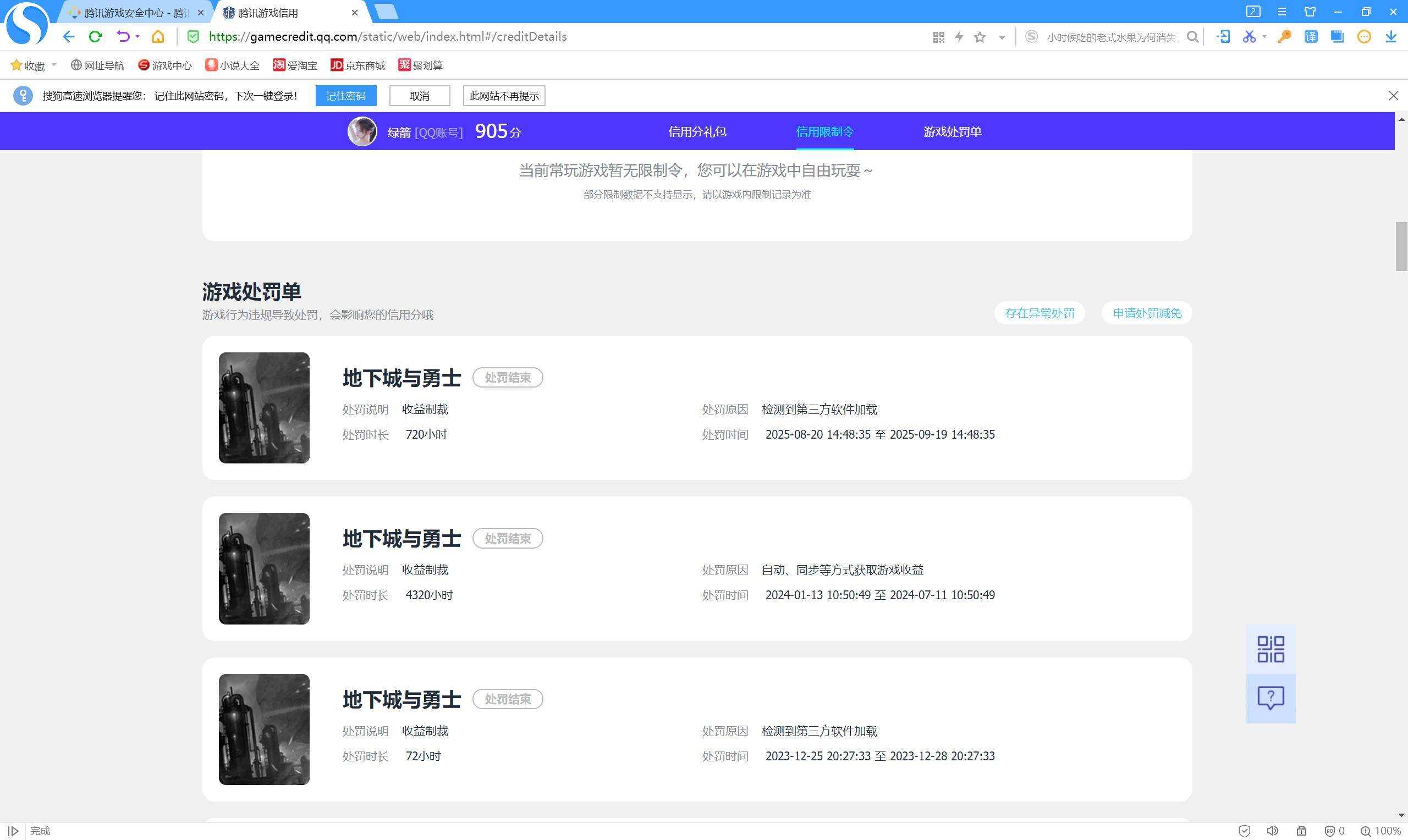Image resolution: width=1408 pixels, height=840 pixels.
Task: Click the purple undo/restore page icon
Action: (x=122, y=37)
